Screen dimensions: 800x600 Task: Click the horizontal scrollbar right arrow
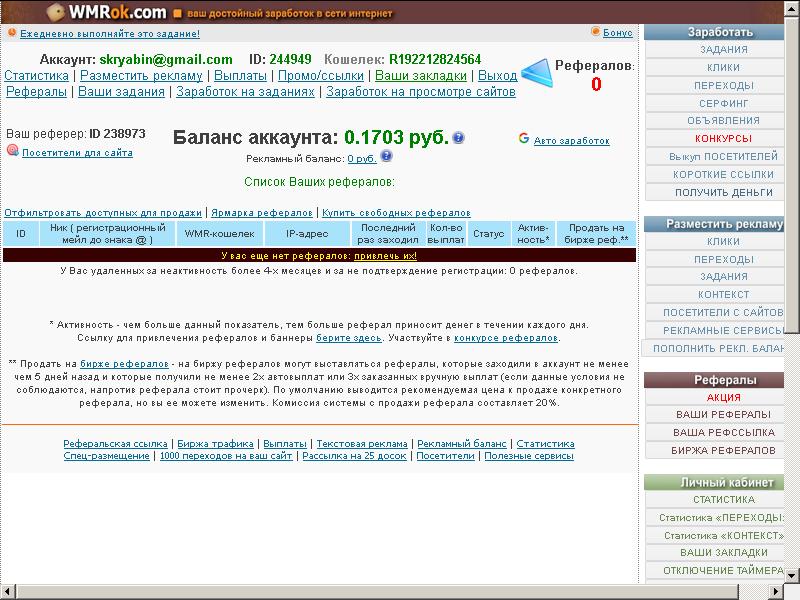[777, 592]
